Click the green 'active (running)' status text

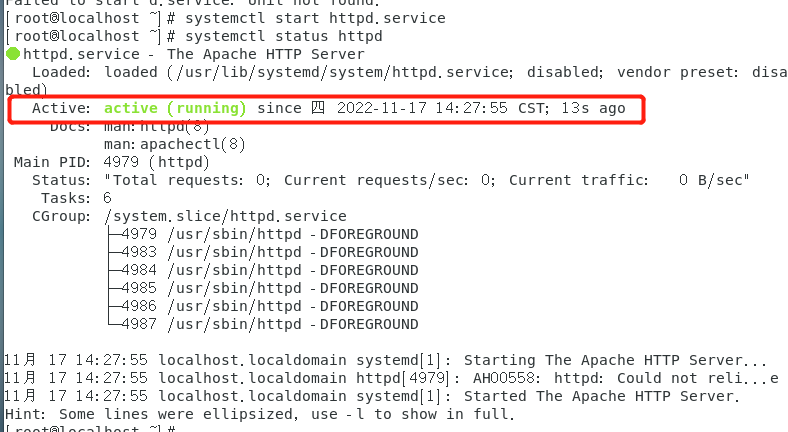pyautogui.click(x=175, y=108)
